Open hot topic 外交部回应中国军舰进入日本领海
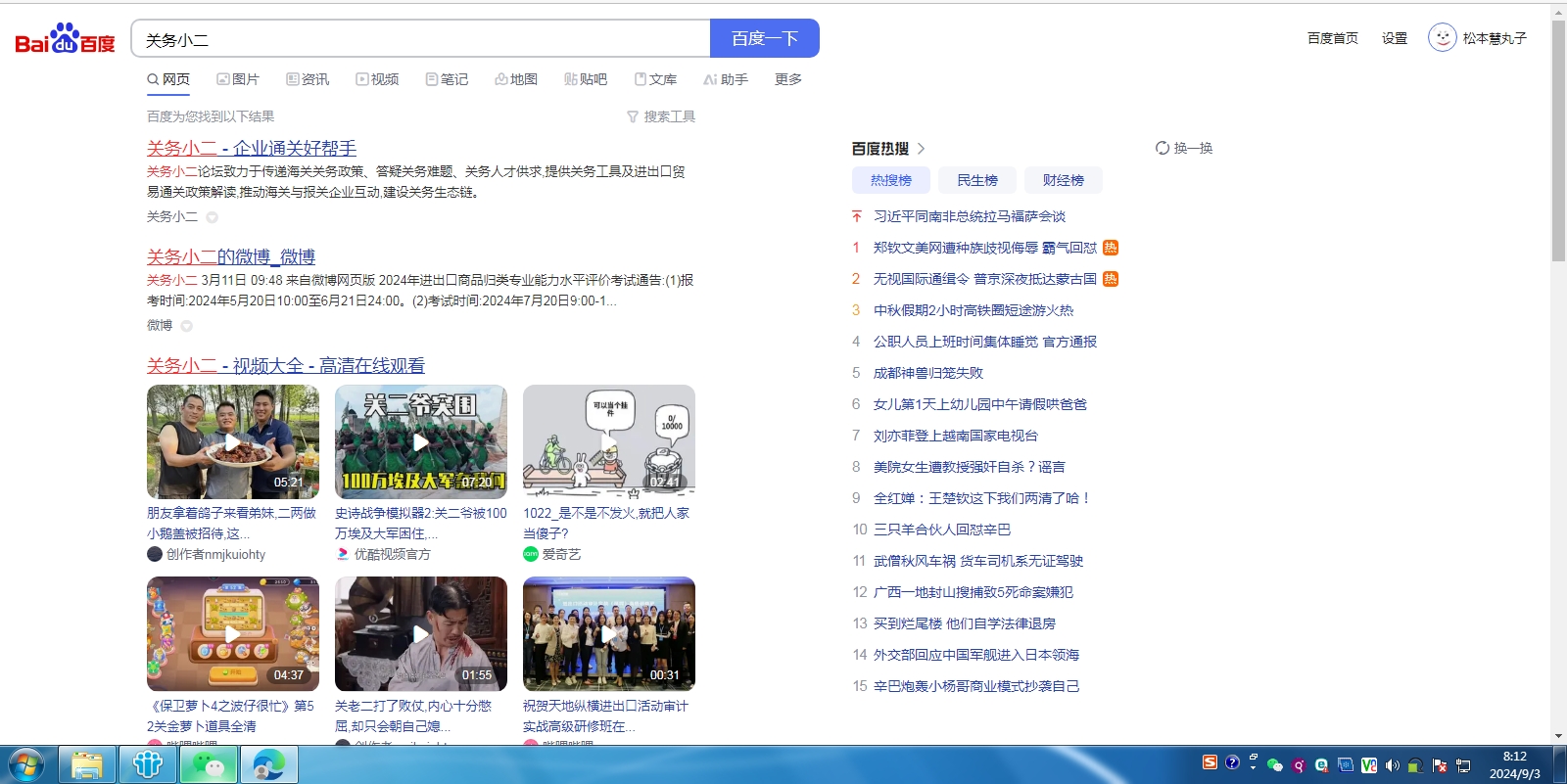 click(x=976, y=655)
